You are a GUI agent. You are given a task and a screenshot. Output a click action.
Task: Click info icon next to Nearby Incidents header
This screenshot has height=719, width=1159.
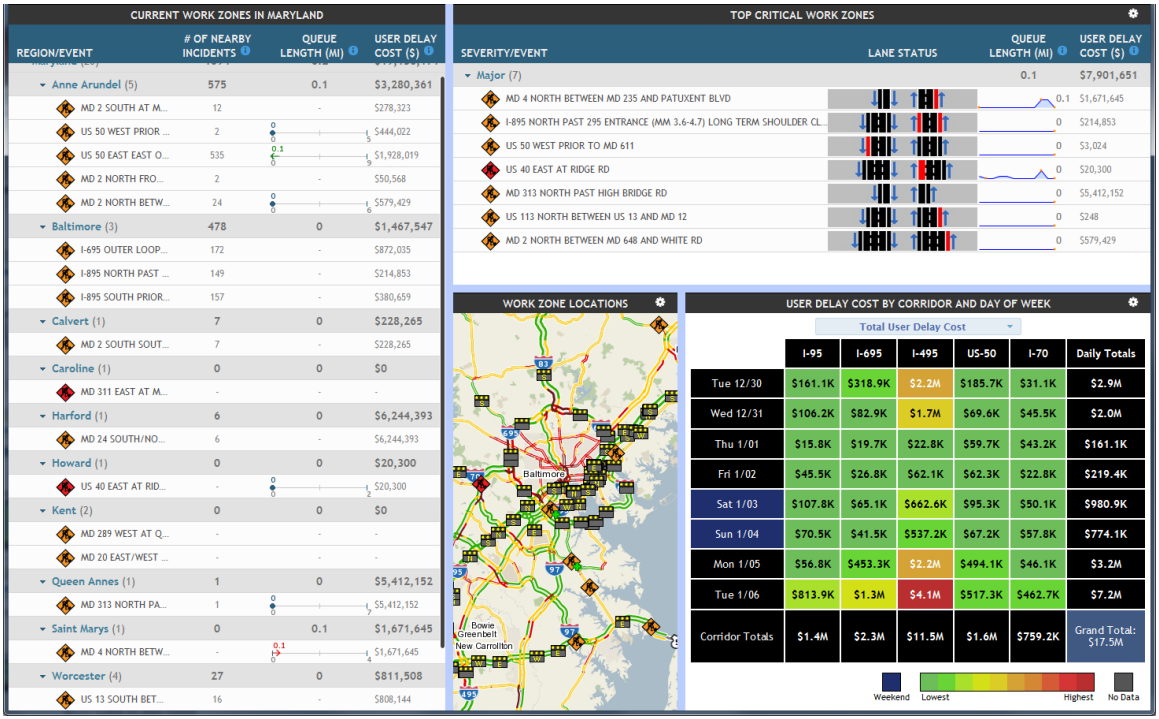pos(245,51)
